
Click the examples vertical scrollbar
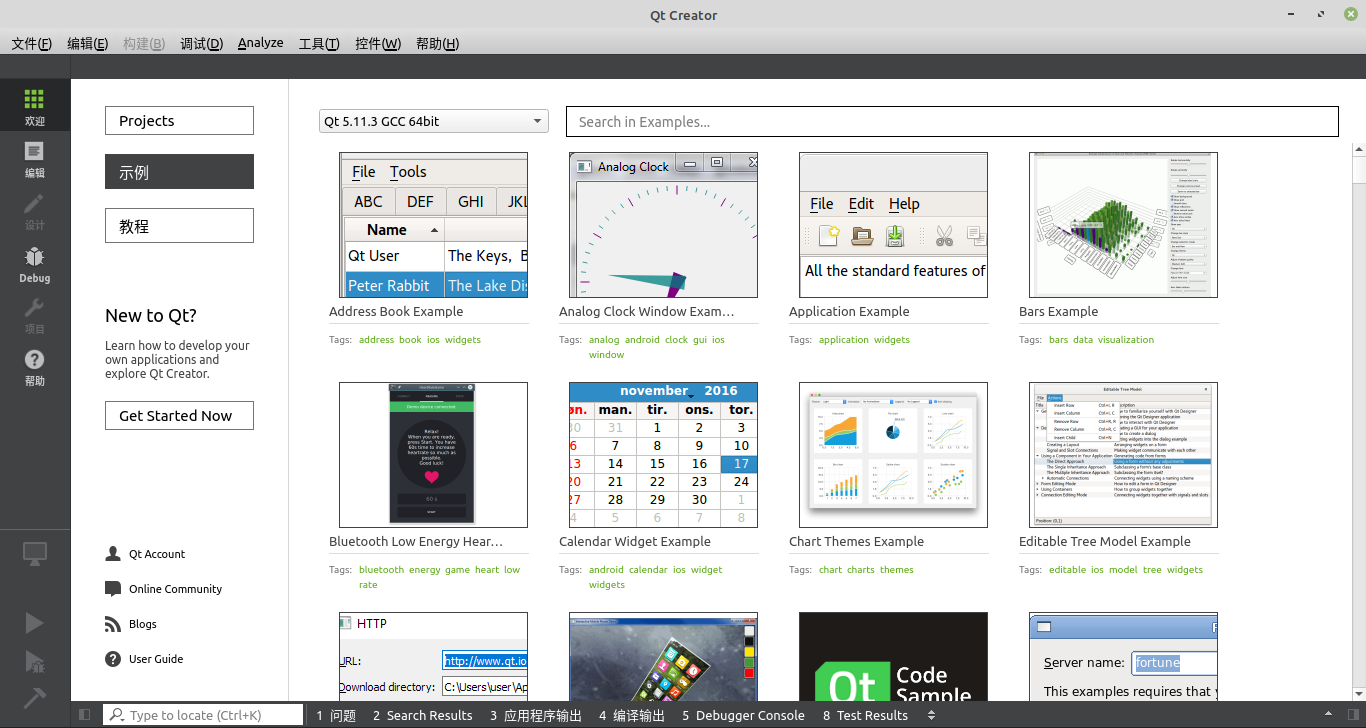(1359, 421)
